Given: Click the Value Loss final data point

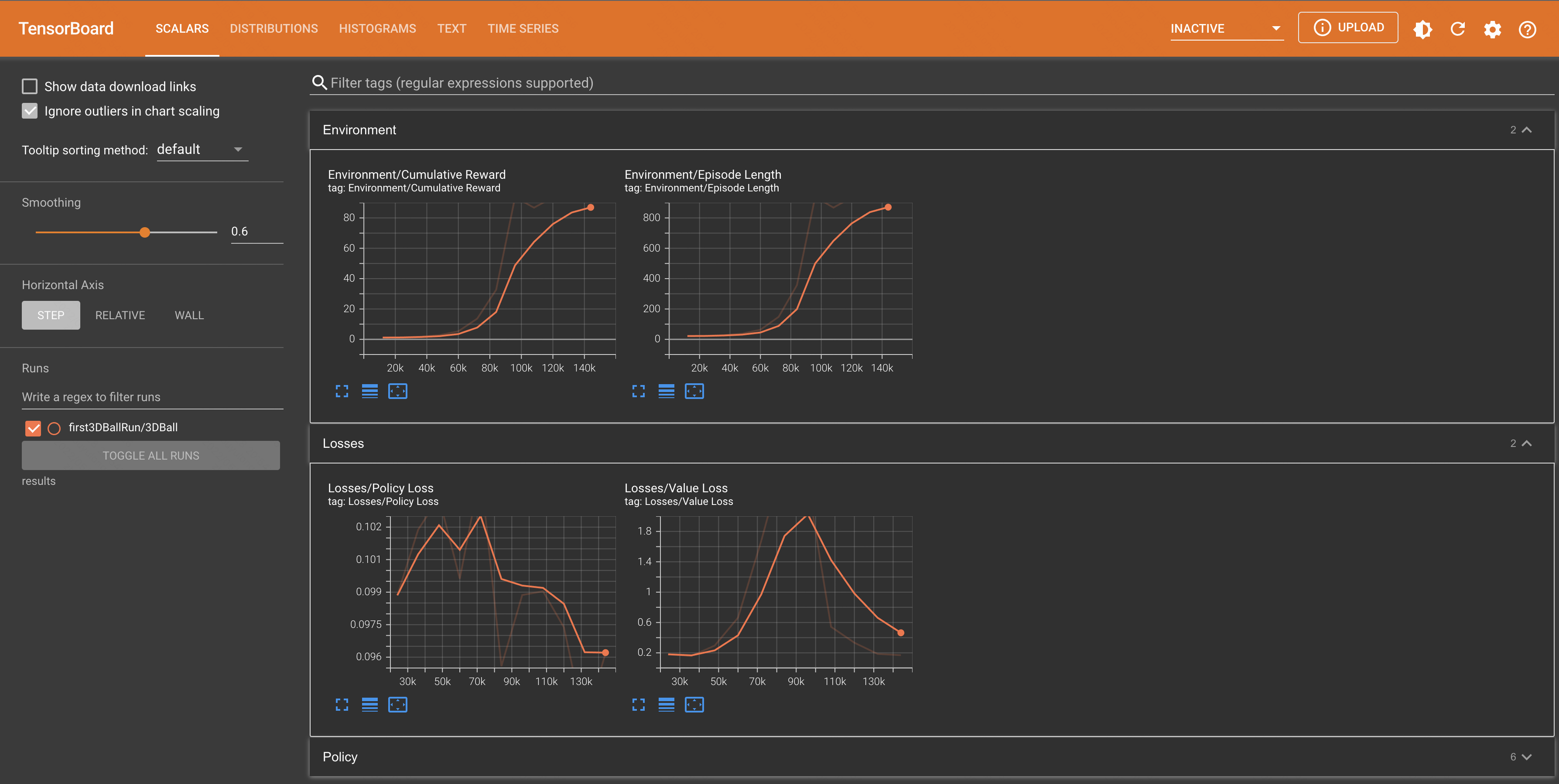Looking at the screenshot, I should [900, 633].
